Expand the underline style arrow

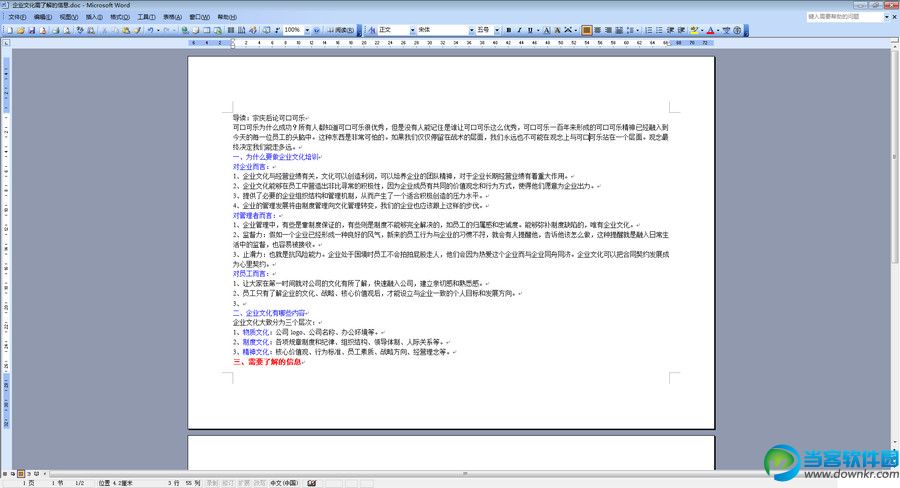point(538,30)
